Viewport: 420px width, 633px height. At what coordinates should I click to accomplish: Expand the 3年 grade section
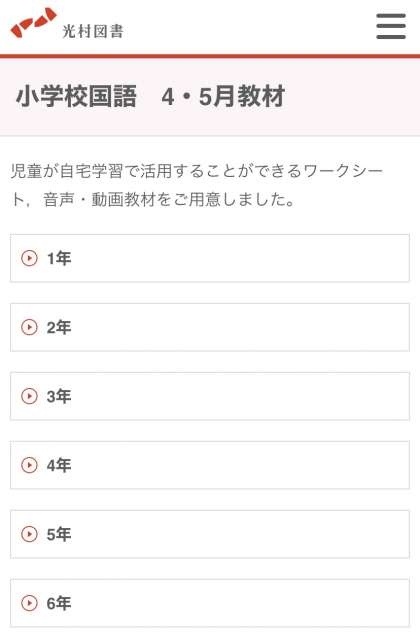[x=210, y=396]
